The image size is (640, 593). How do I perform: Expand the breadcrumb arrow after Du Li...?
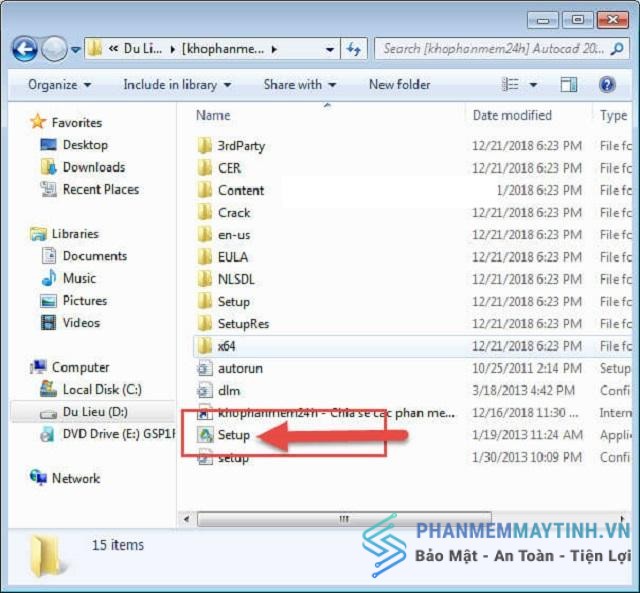173,49
